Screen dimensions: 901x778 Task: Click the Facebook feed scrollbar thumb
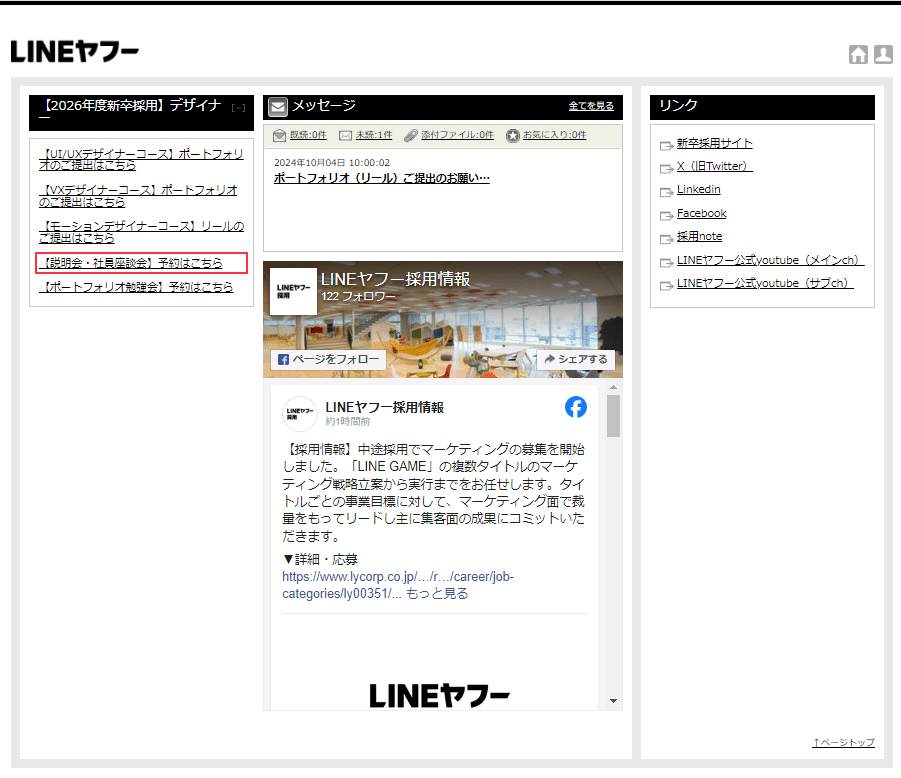(x=613, y=416)
